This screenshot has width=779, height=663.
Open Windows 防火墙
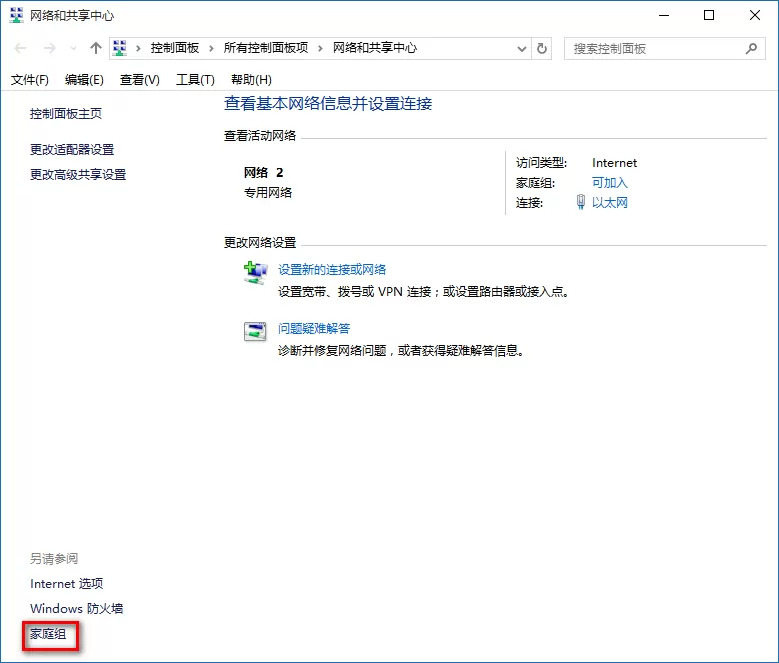click(77, 608)
